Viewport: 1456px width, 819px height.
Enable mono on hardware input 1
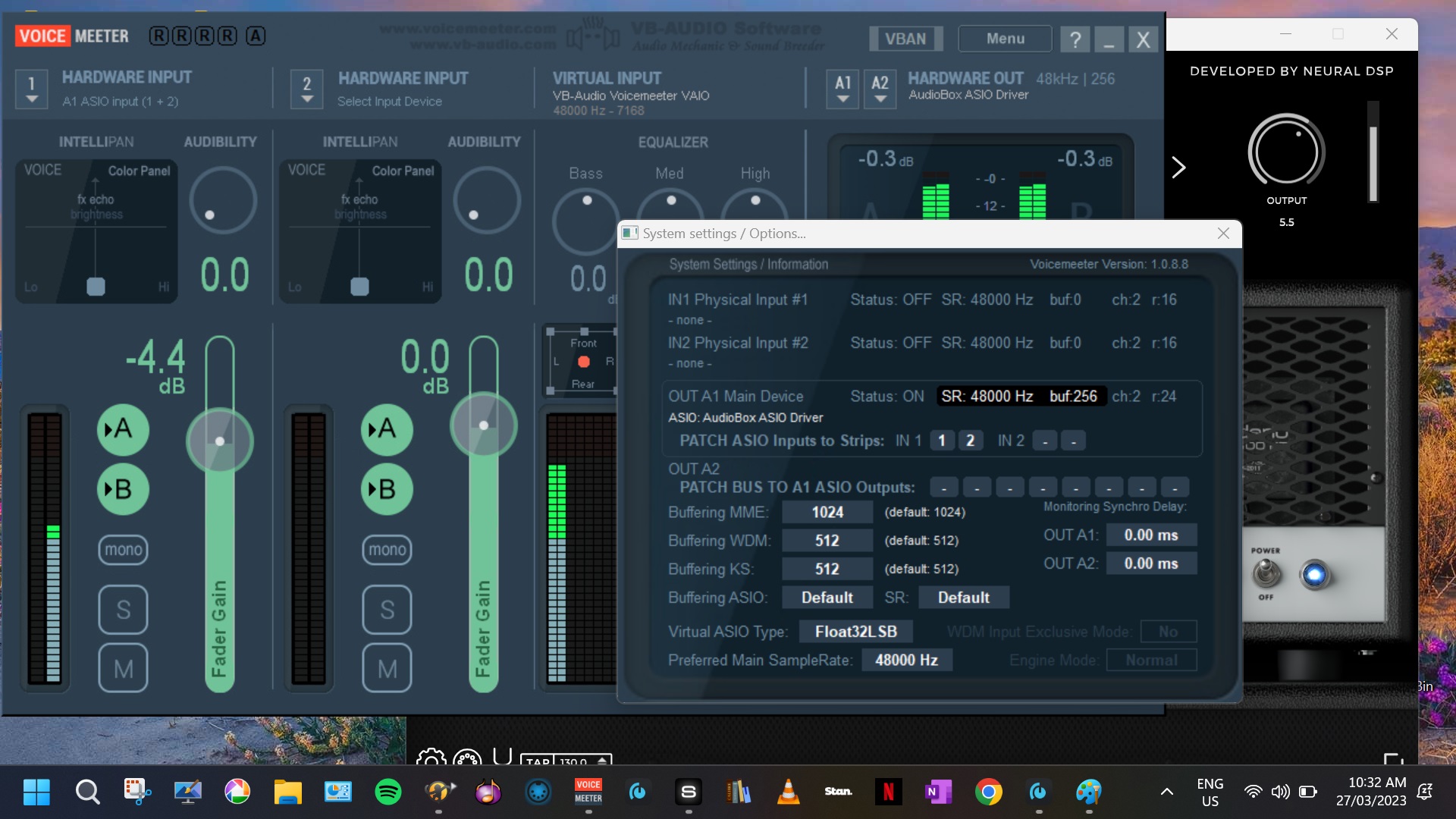tap(123, 549)
